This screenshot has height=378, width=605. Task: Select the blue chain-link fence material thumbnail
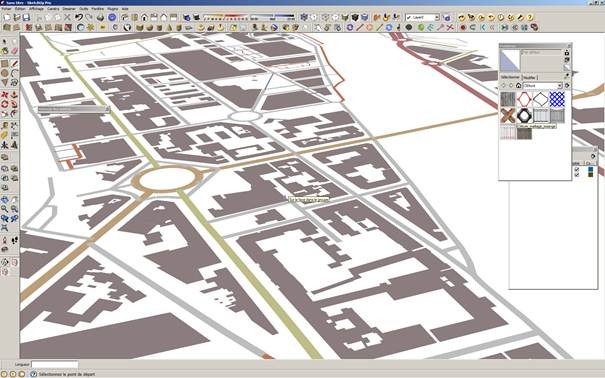point(557,99)
